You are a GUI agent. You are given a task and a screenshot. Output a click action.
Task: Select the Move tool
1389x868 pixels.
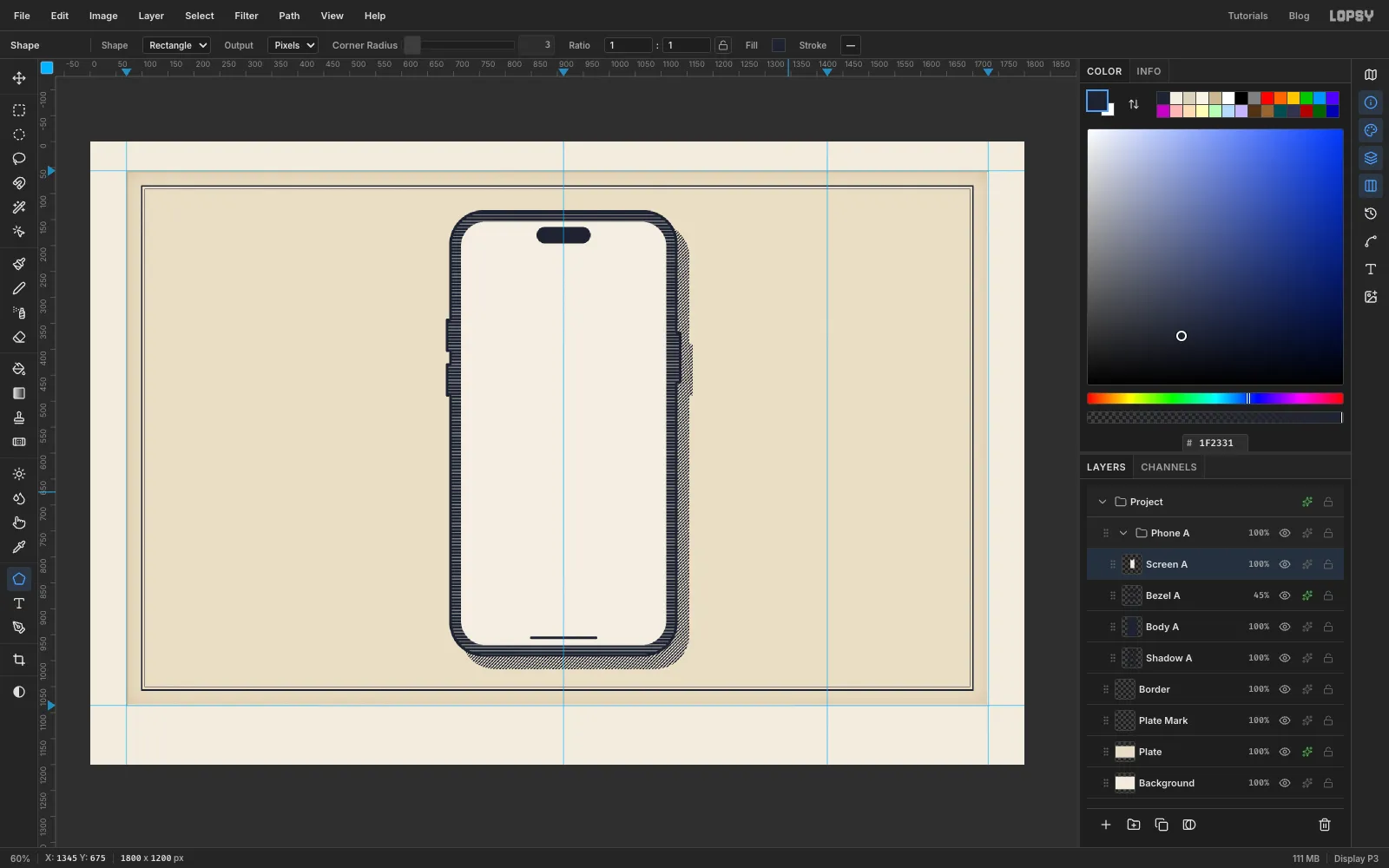[x=19, y=78]
